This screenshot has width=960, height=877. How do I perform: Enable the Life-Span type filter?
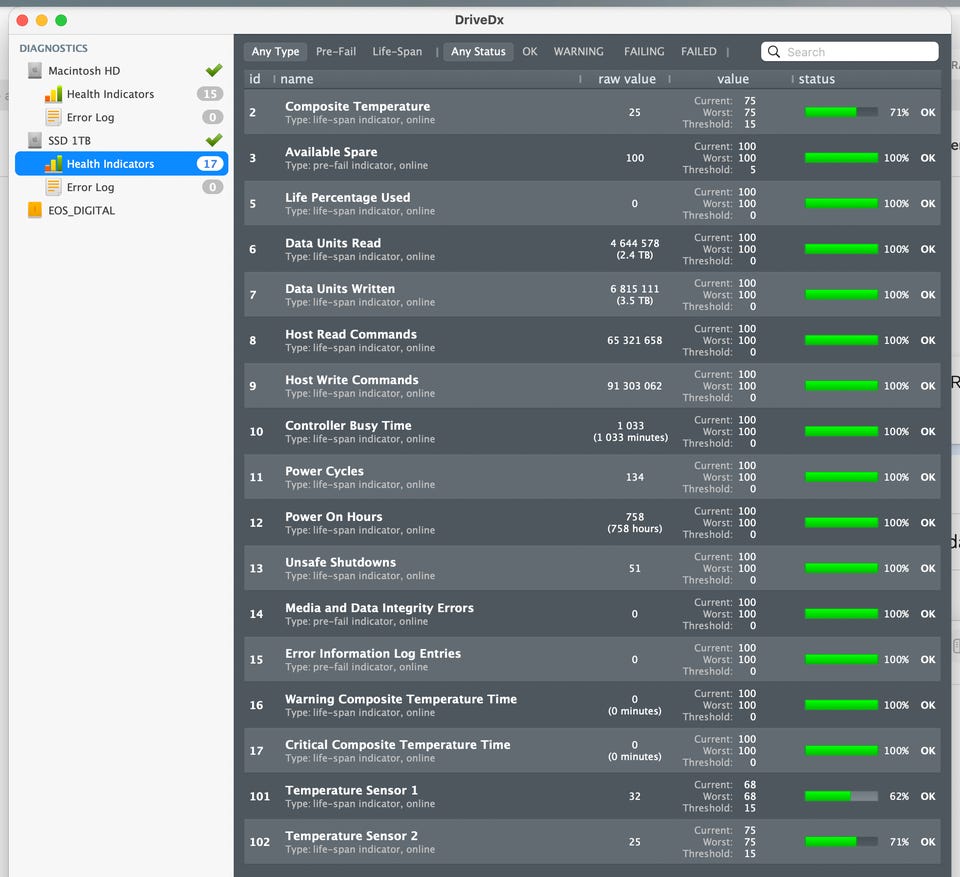point(397,52)
